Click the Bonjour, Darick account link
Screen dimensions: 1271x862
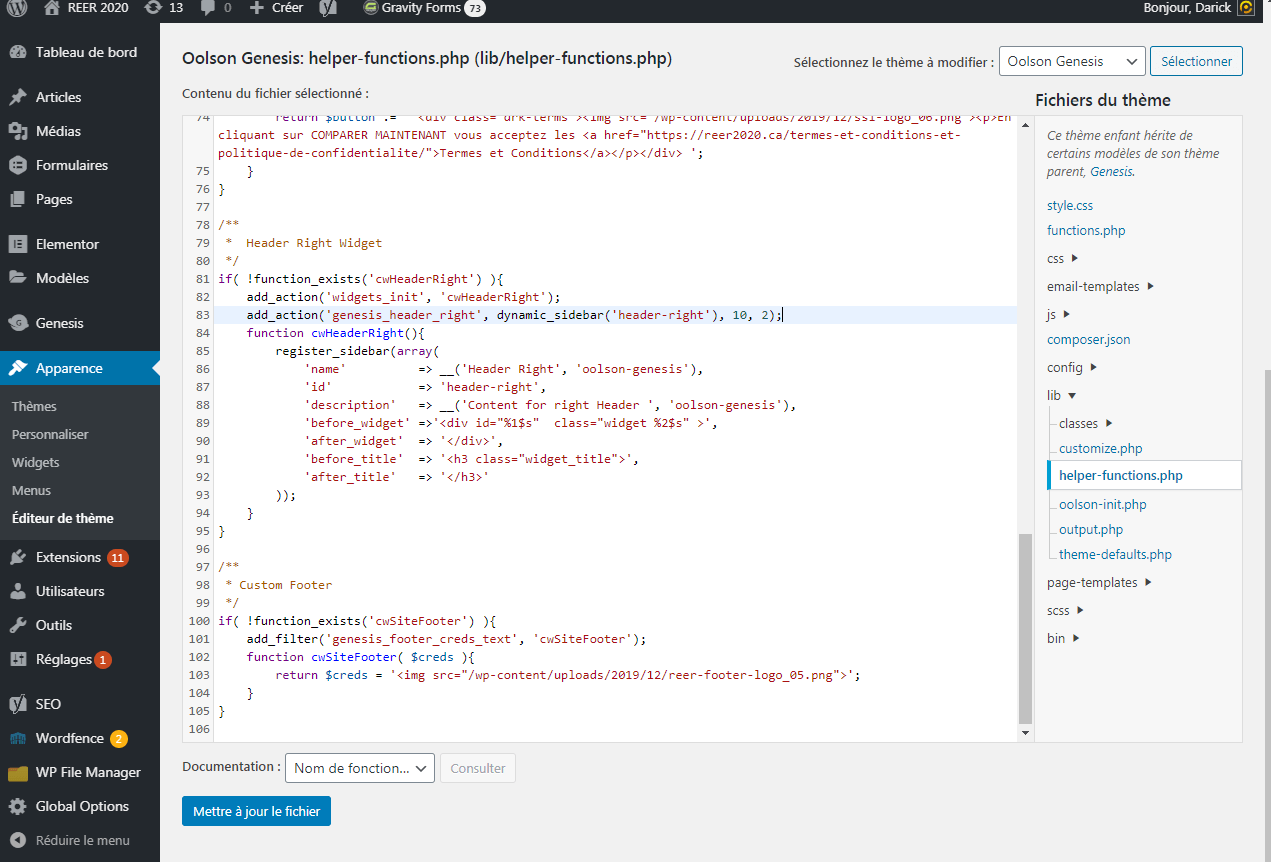pyautogui.click(x=1187, y=8)
